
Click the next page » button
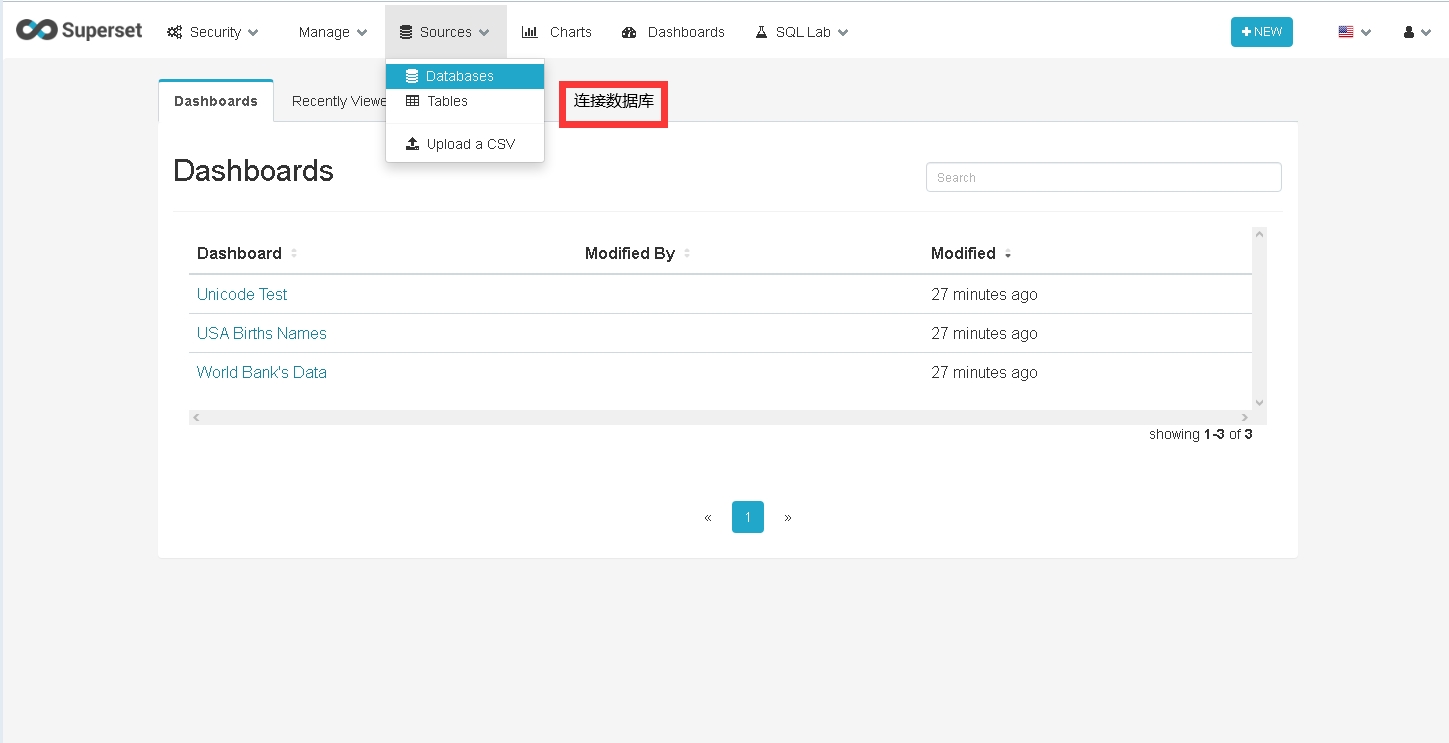pyautogui.click(x=788, y=517)
